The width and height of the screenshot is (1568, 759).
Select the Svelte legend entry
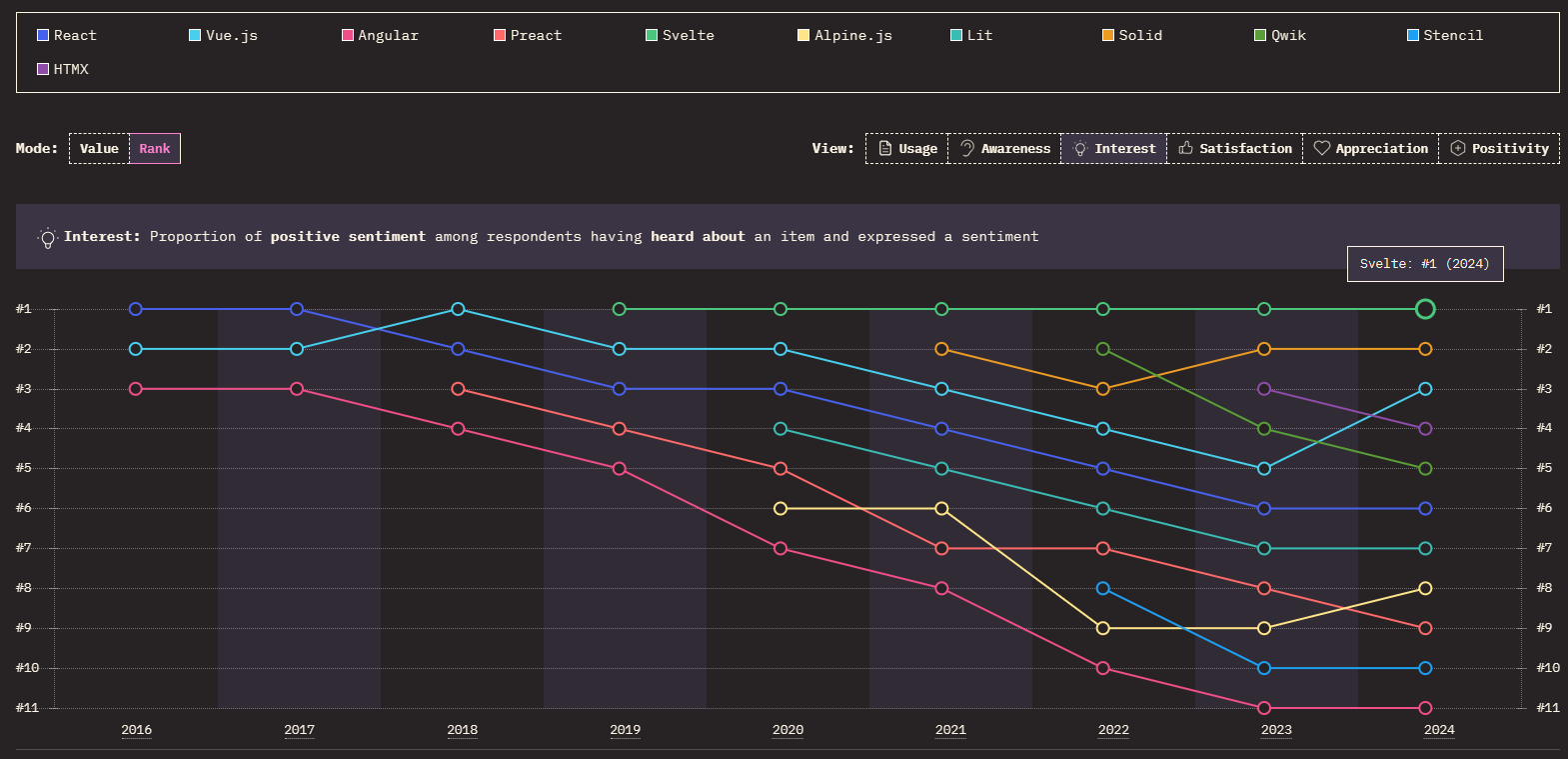pos(680,35)
